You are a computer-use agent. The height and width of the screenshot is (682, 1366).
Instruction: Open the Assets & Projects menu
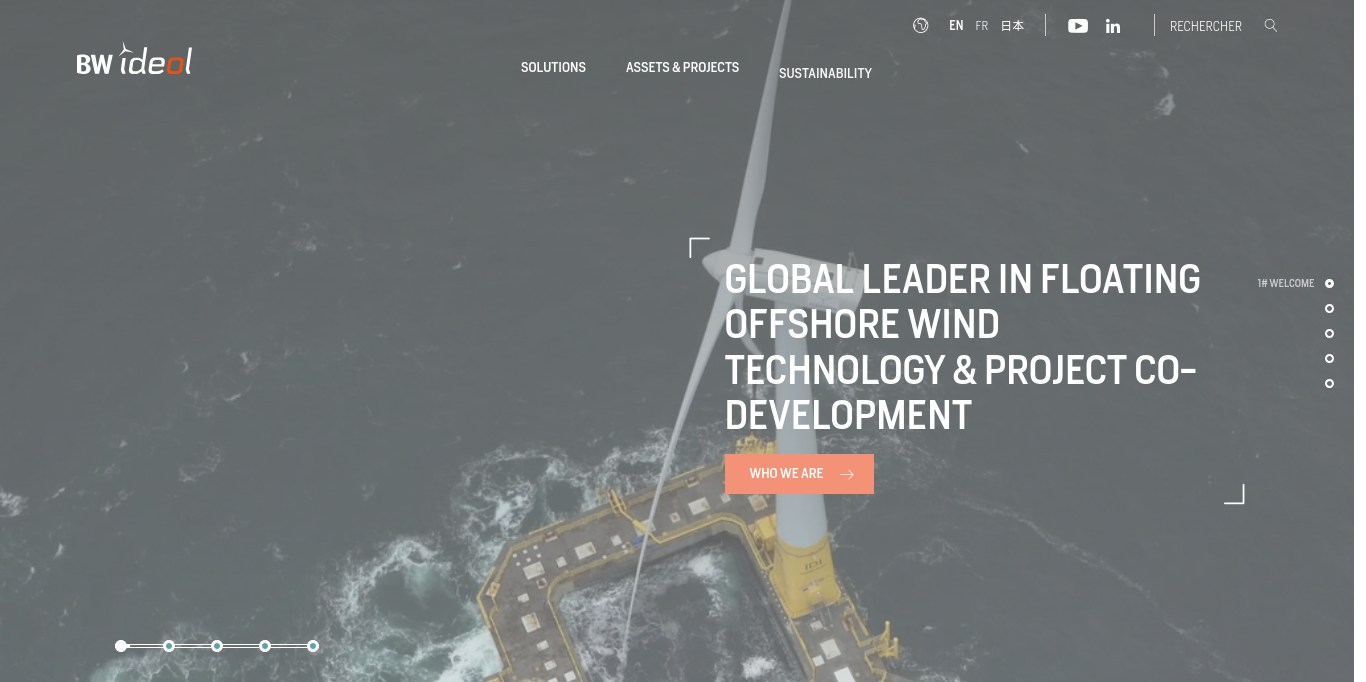[x=682, y=67]
